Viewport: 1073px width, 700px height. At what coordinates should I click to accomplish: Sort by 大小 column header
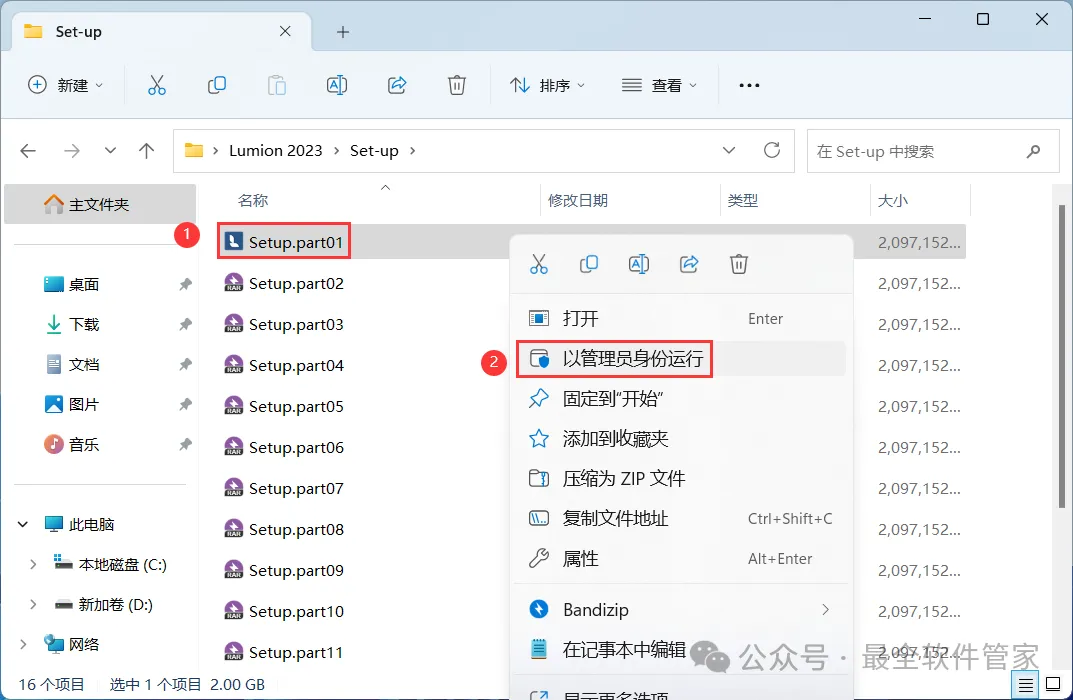(892, 200)
